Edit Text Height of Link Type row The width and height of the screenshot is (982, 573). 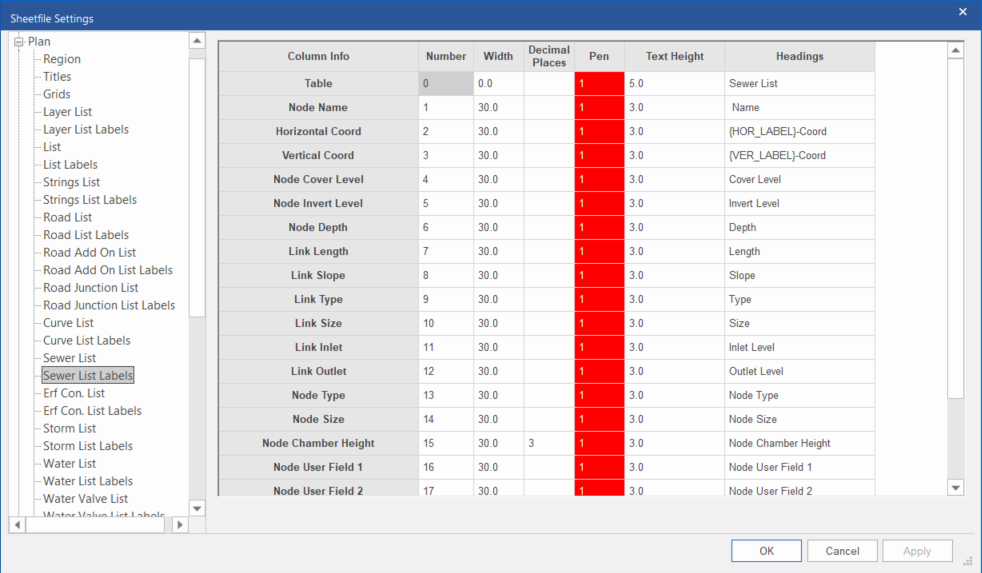click(673, 300)
